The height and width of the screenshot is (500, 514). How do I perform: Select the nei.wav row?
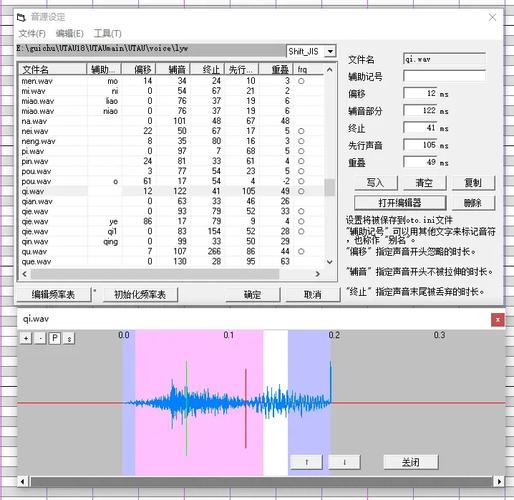click(x=171, y=131)
